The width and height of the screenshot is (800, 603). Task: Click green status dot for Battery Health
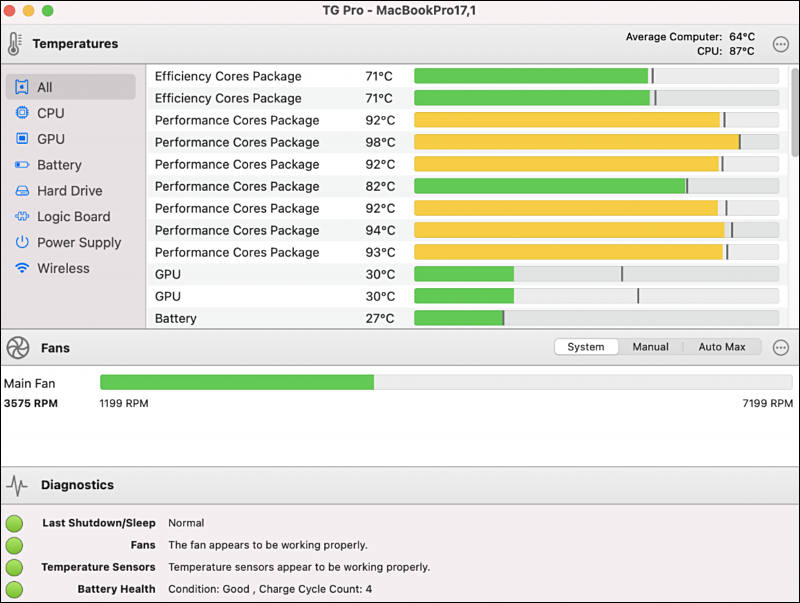point(14,589)
